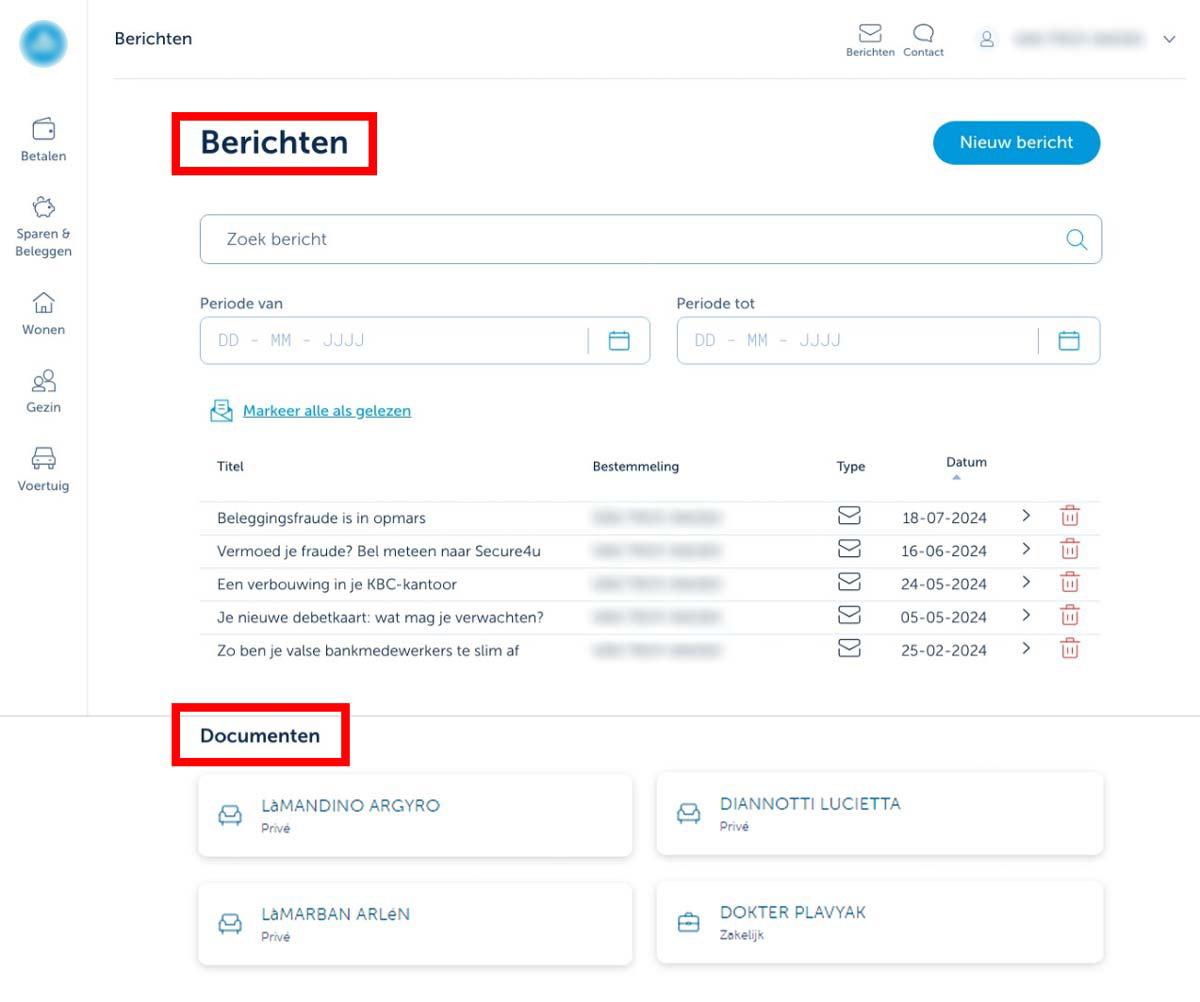Click the bank logo in sidebar
This screenshot has height=1002, width=1200.
43,44
